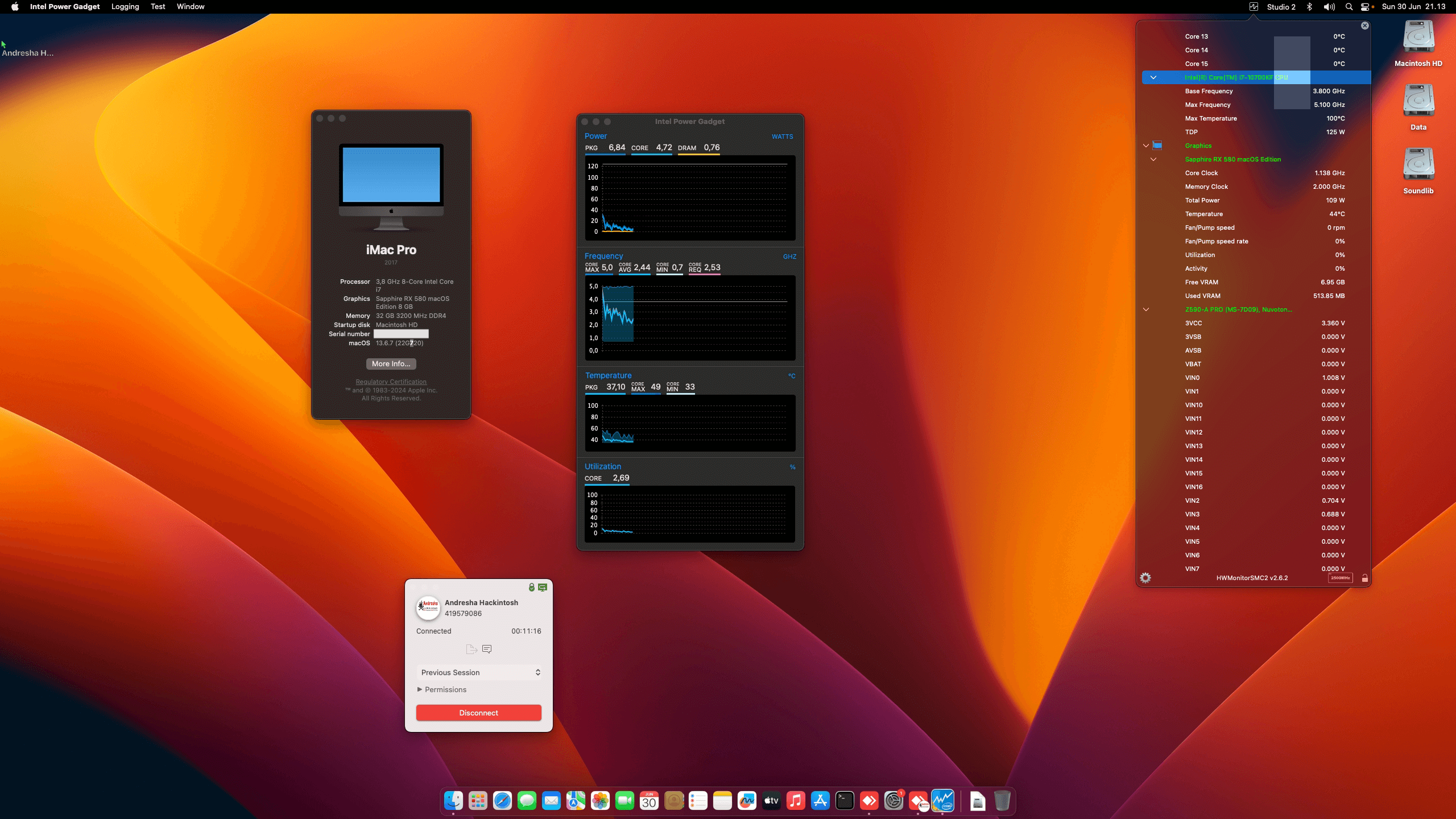Open volume control in menu bar
Screen dimensions: 1456x819
[1329, 7]
